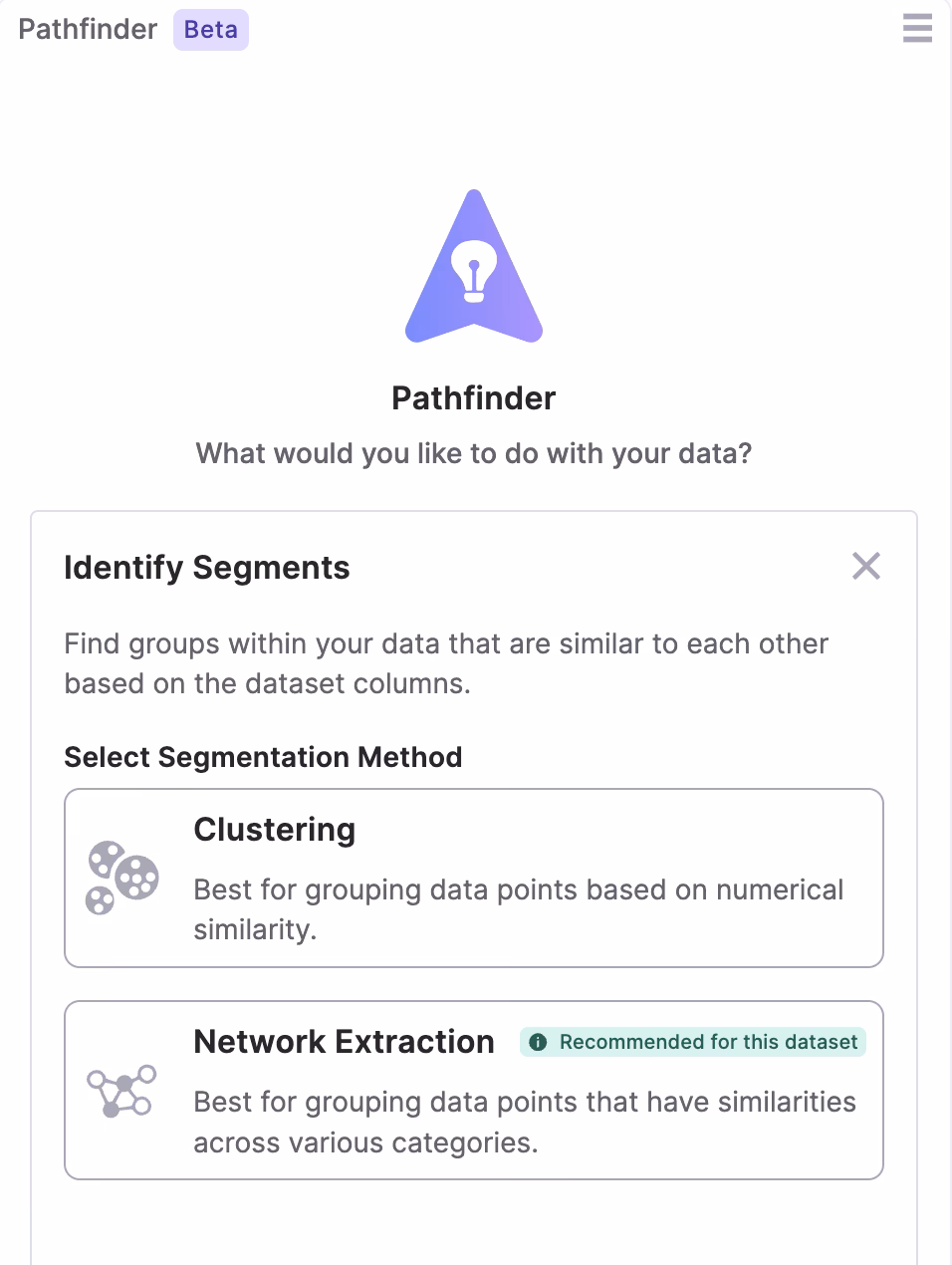
Task: Click the Pathfinder lightbulb arrow logo
Action: tap(474, 267)
